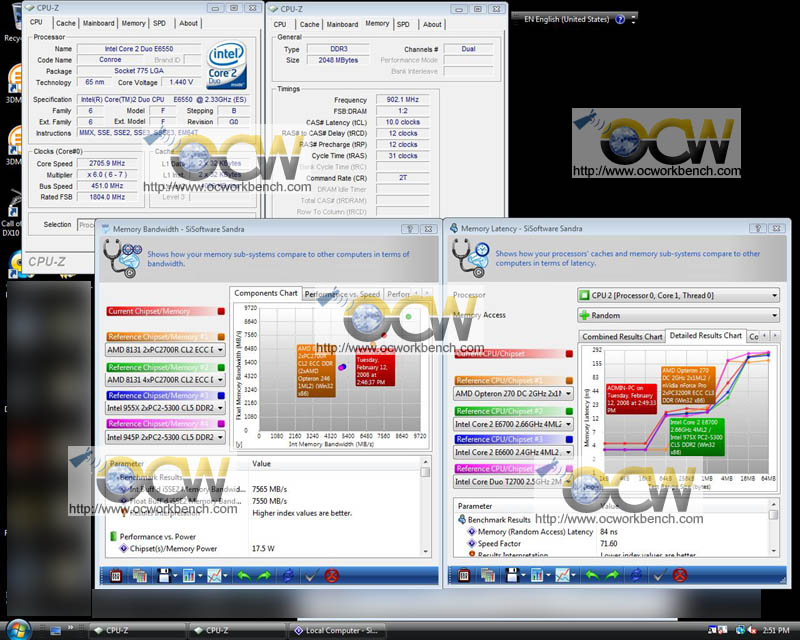Click bar chart icon in Memory Bandwidth toolbar
The width and height of the screenshot is (800, 640).
tap(189, 576)
